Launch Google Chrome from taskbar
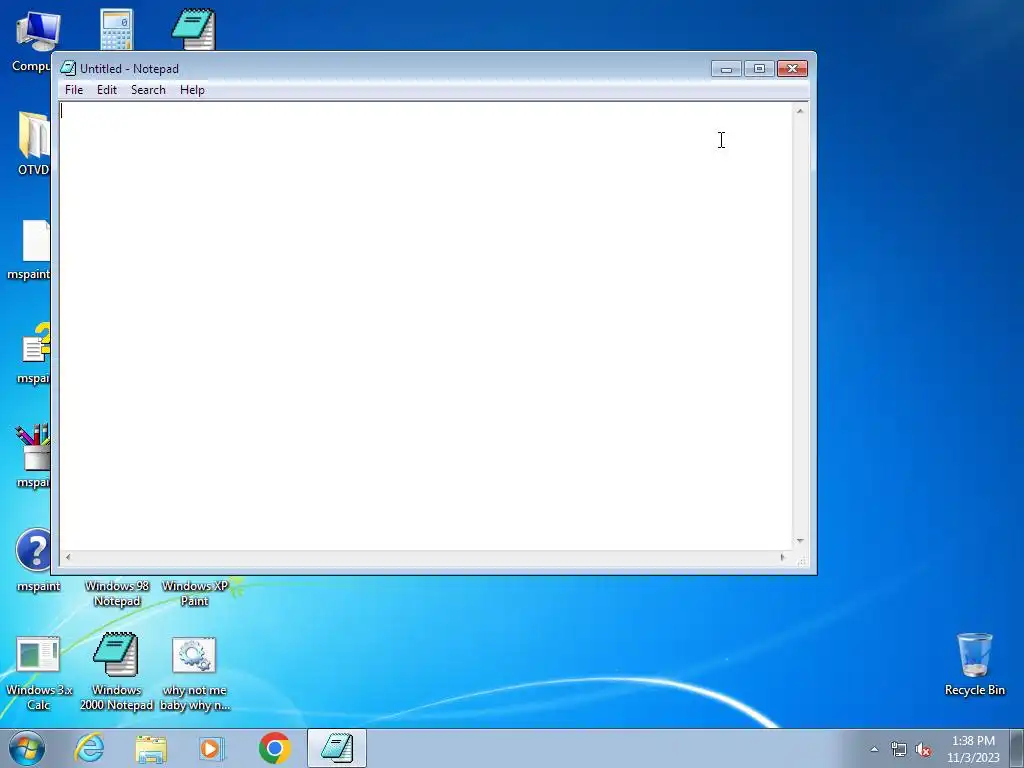This screenshot has width=1024, height=768. pos(275,748)
